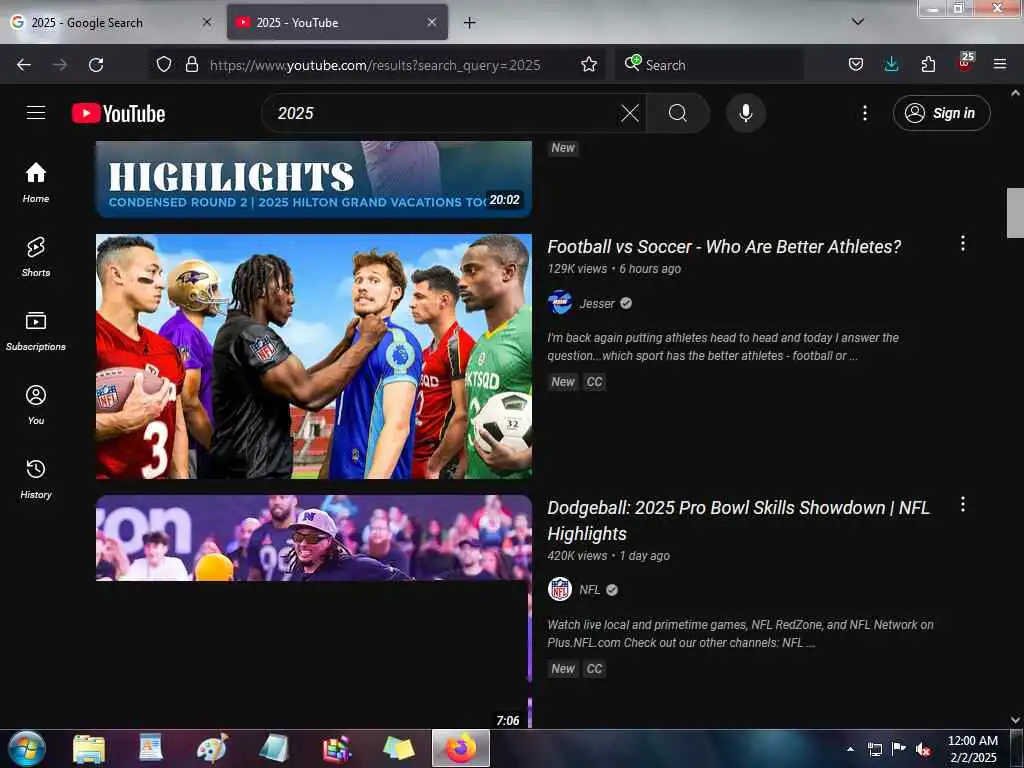Open the Firefox downloads panel
Viewport: 1024px width, 768px height.
[x=891, y=64]
